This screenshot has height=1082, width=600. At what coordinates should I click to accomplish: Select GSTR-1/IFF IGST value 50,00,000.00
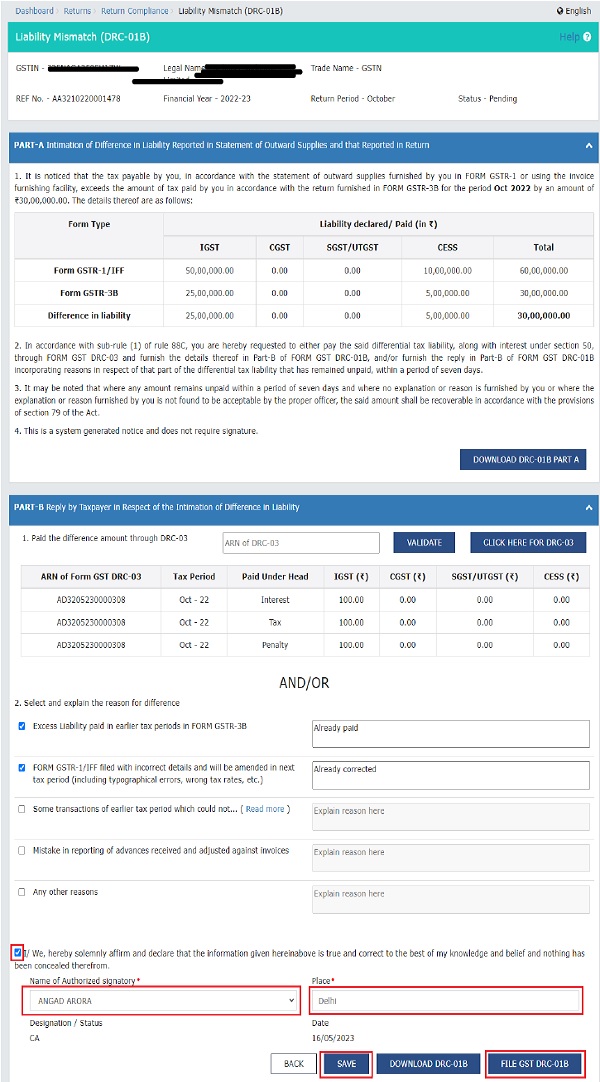coord(210,270)
